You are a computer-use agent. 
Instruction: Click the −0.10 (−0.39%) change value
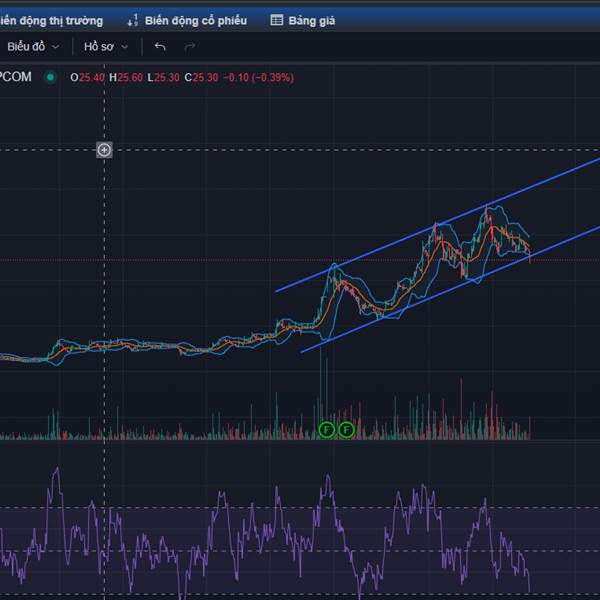pos(256,77)
